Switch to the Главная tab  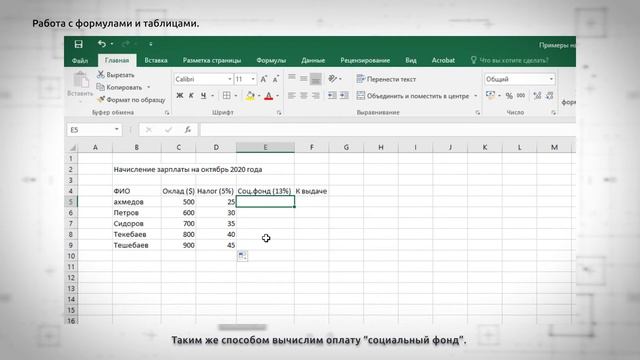(x=117, y=60)
